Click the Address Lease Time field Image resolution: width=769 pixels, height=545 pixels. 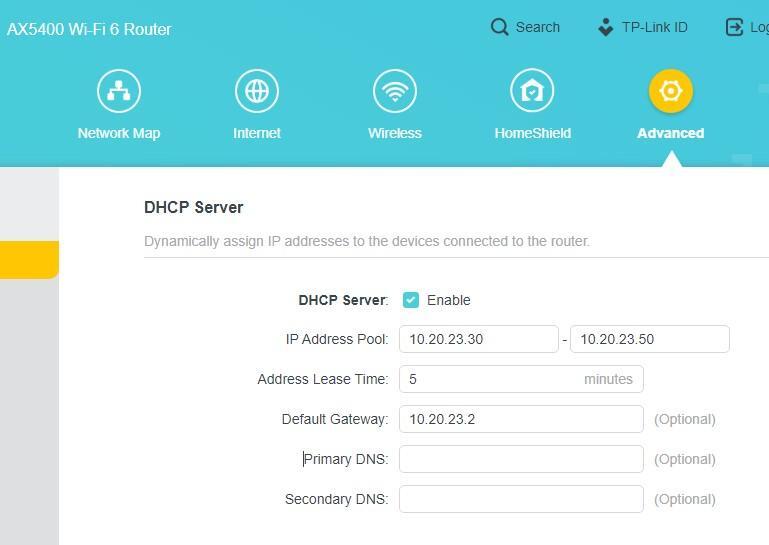(x=521, y=379)
